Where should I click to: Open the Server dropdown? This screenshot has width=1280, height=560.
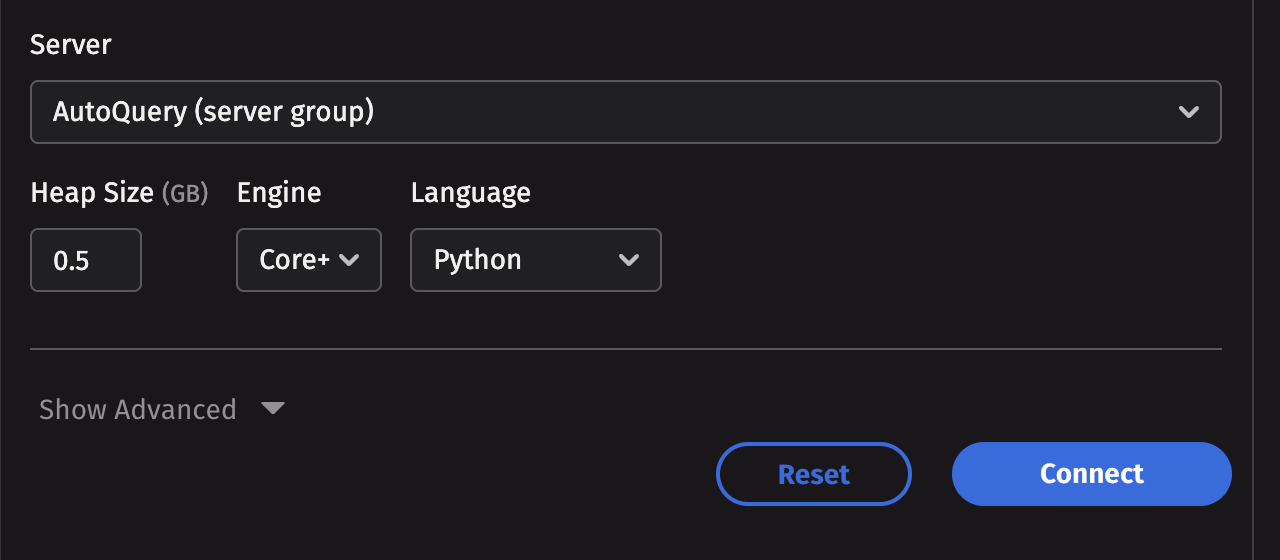point(625,112)
